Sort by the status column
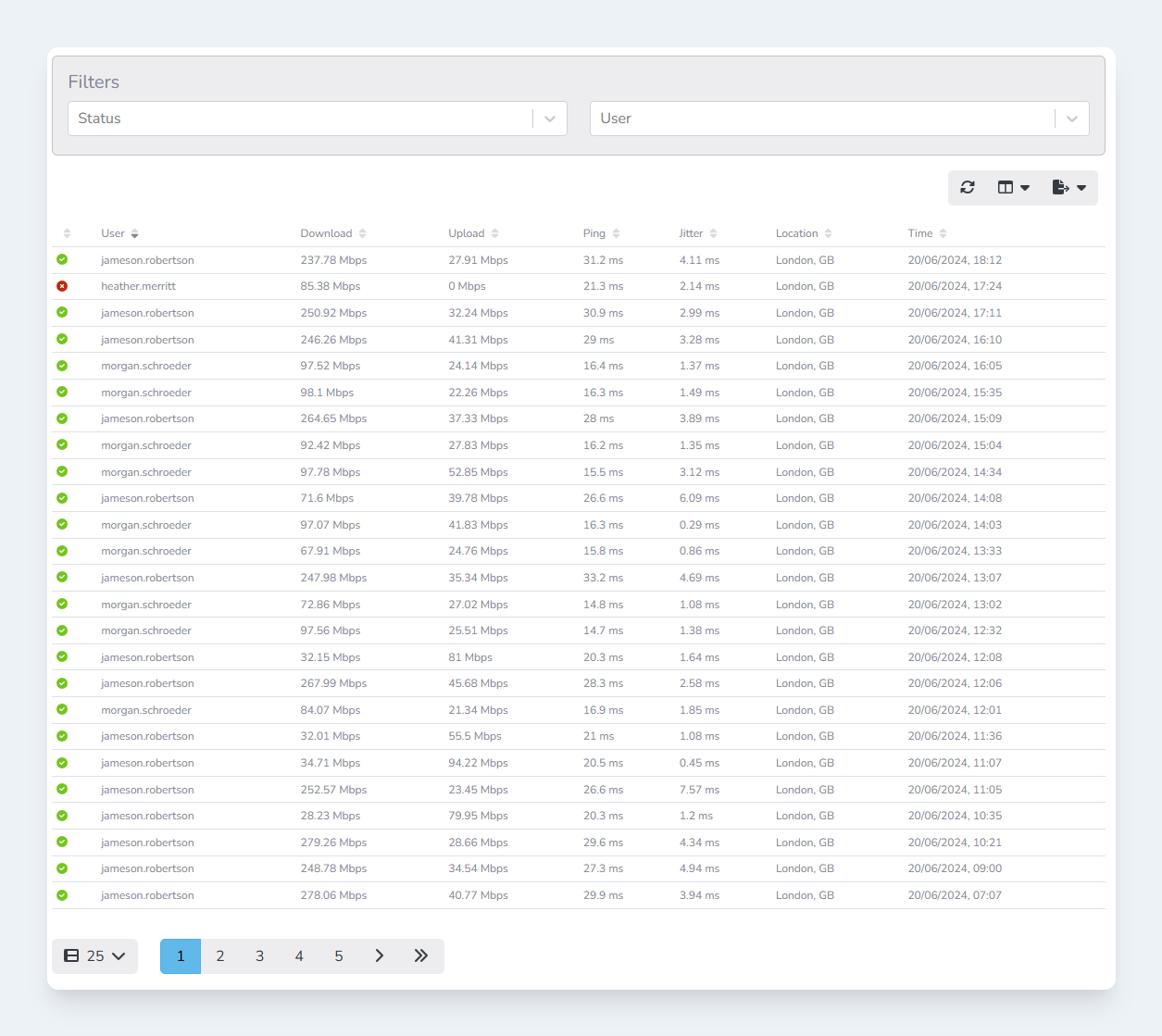Viewport: 1162px width, 1036px height. pos(67,233)
